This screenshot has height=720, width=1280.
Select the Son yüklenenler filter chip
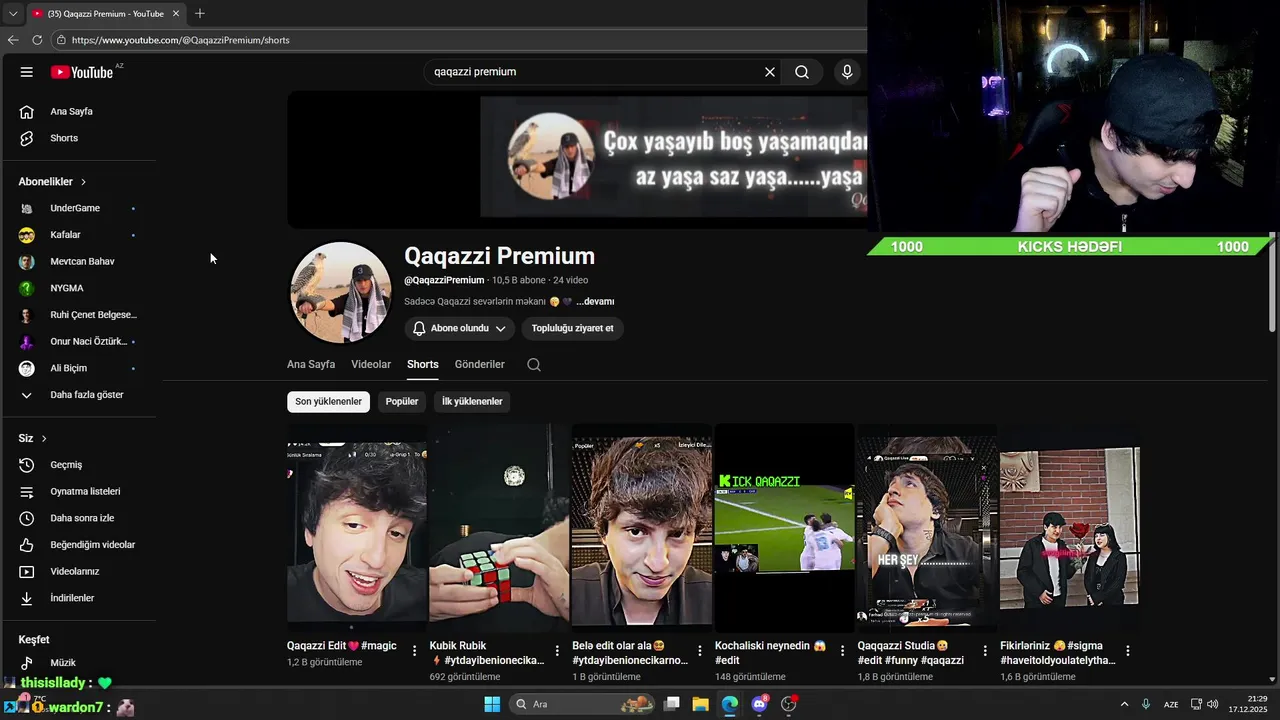pos(328,401)
